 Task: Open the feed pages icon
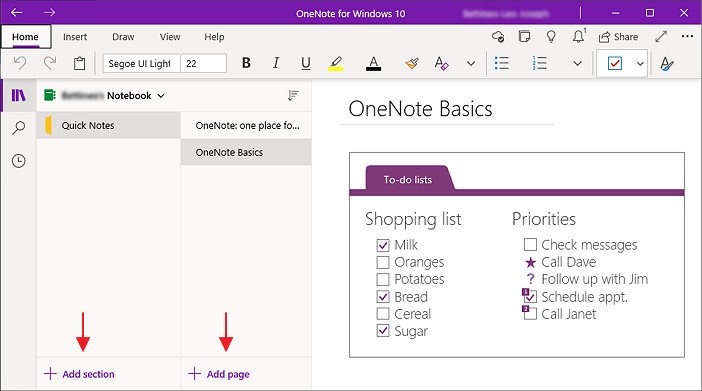[x=524, y=36]
